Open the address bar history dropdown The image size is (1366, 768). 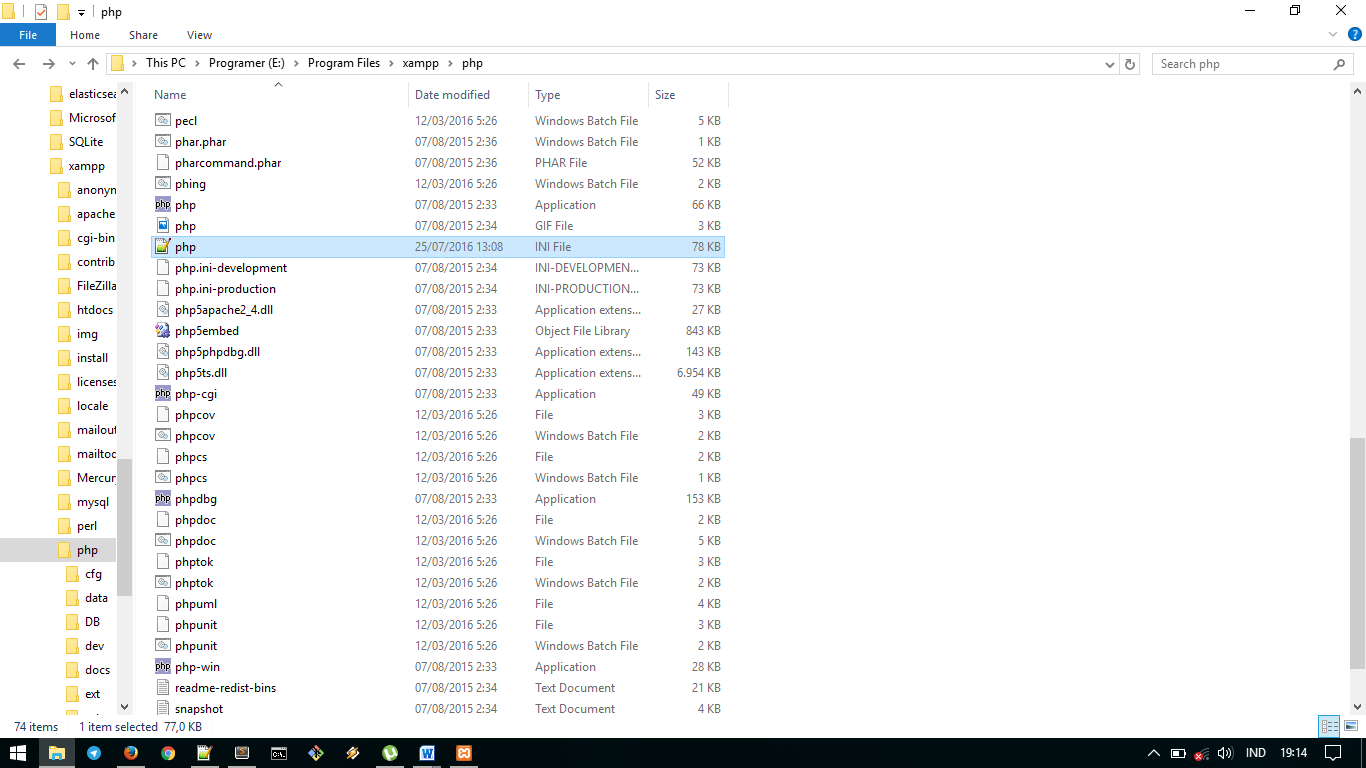coord(1110,64)
